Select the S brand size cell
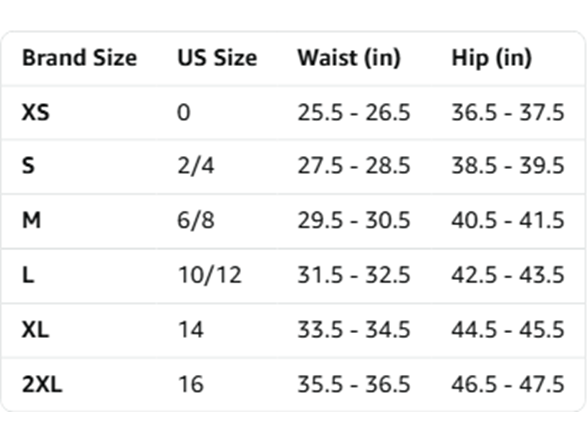The image size is (588, 441). click(28, 166)
